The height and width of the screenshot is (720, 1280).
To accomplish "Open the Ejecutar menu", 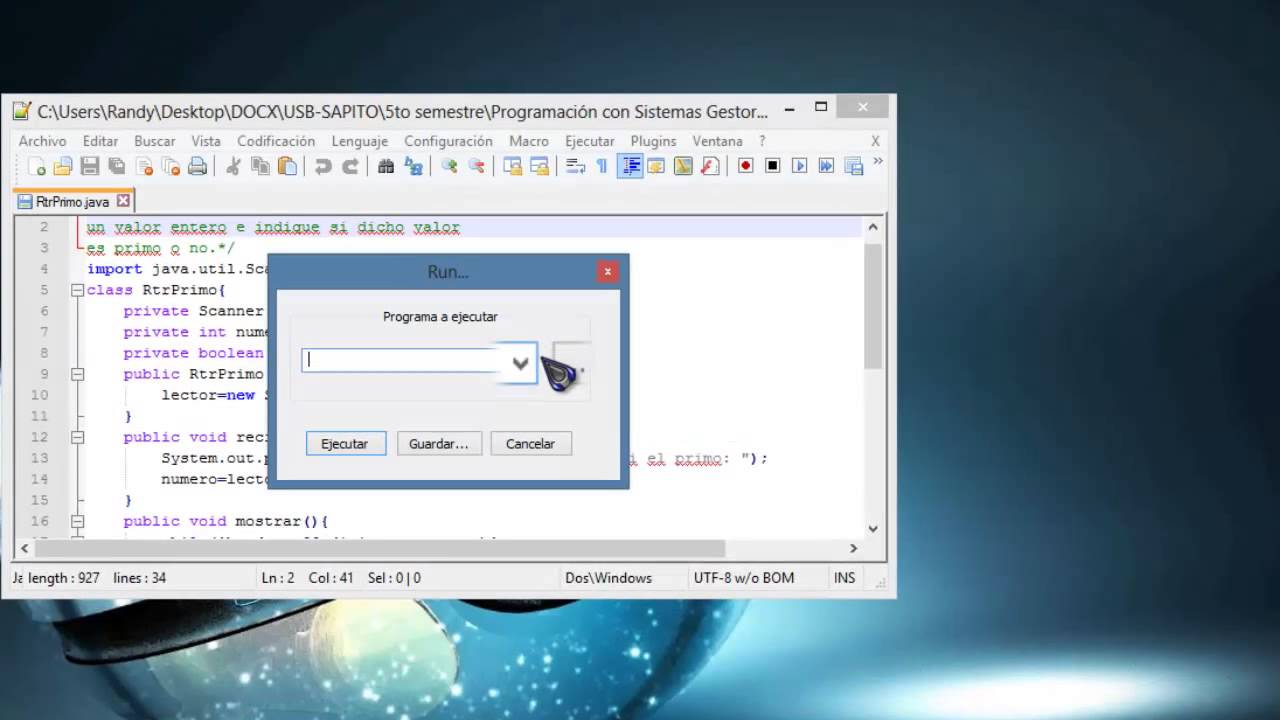I will (x=590, y=141).
